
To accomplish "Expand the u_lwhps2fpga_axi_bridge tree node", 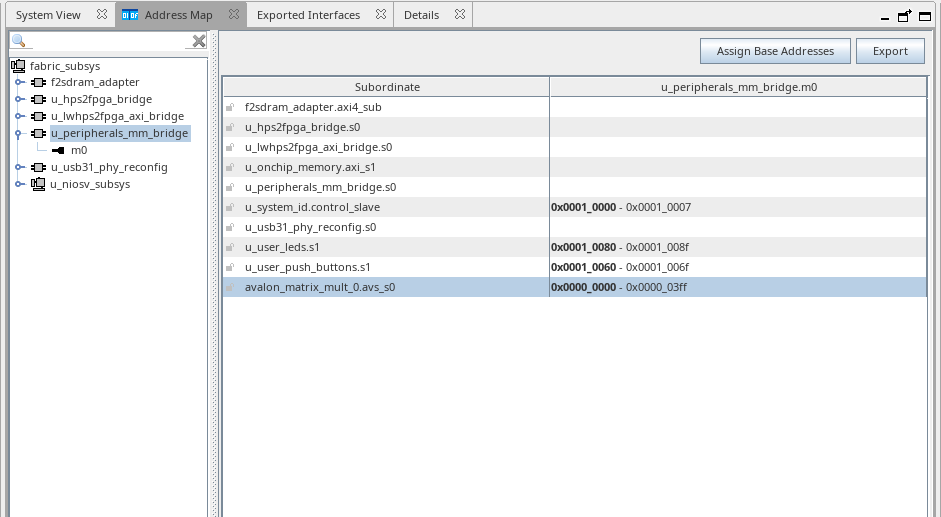I will pos(19,116).
